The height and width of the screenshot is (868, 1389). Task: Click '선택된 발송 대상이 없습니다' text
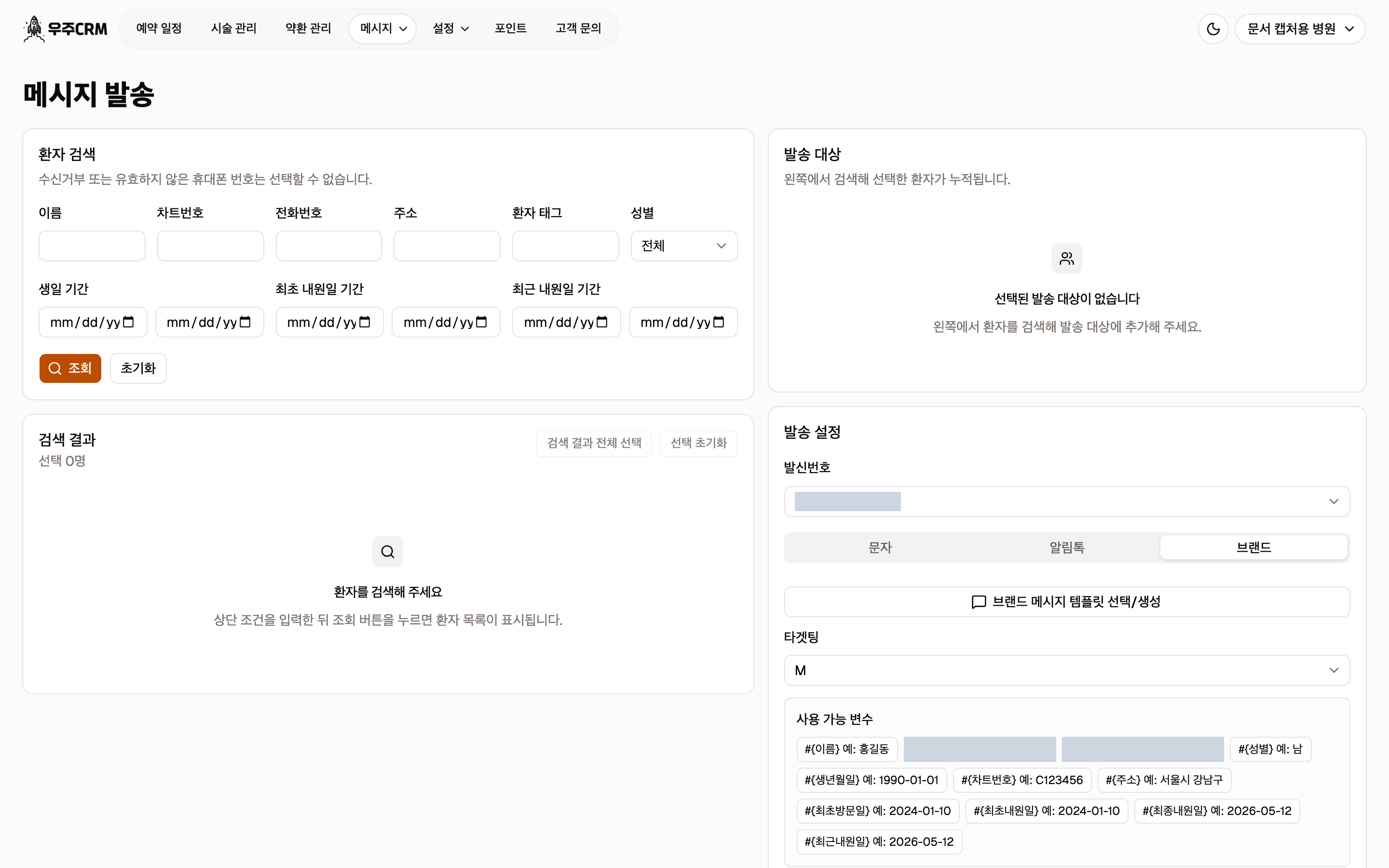[x=1066, y=299]
